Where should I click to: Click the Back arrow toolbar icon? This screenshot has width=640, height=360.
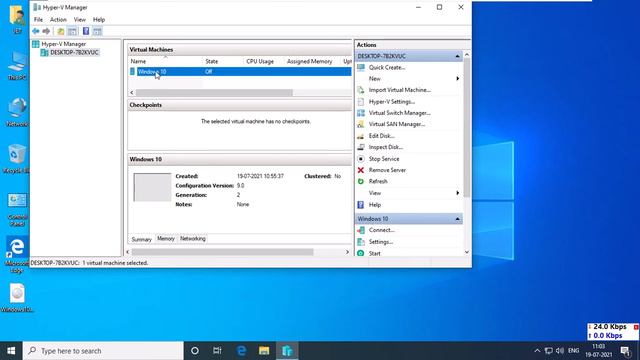[36, 31]
